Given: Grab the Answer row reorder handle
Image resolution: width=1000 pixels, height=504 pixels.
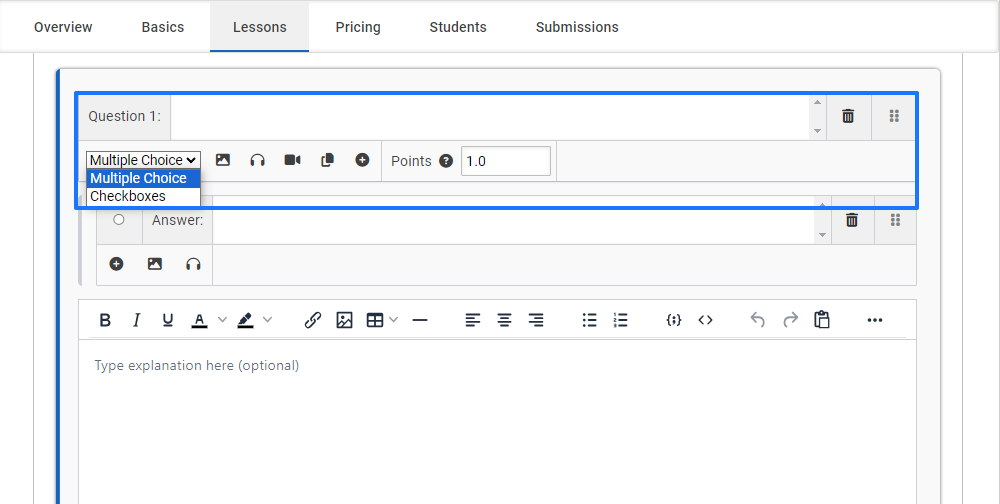Looking at the screenshot, I should 895,220.
